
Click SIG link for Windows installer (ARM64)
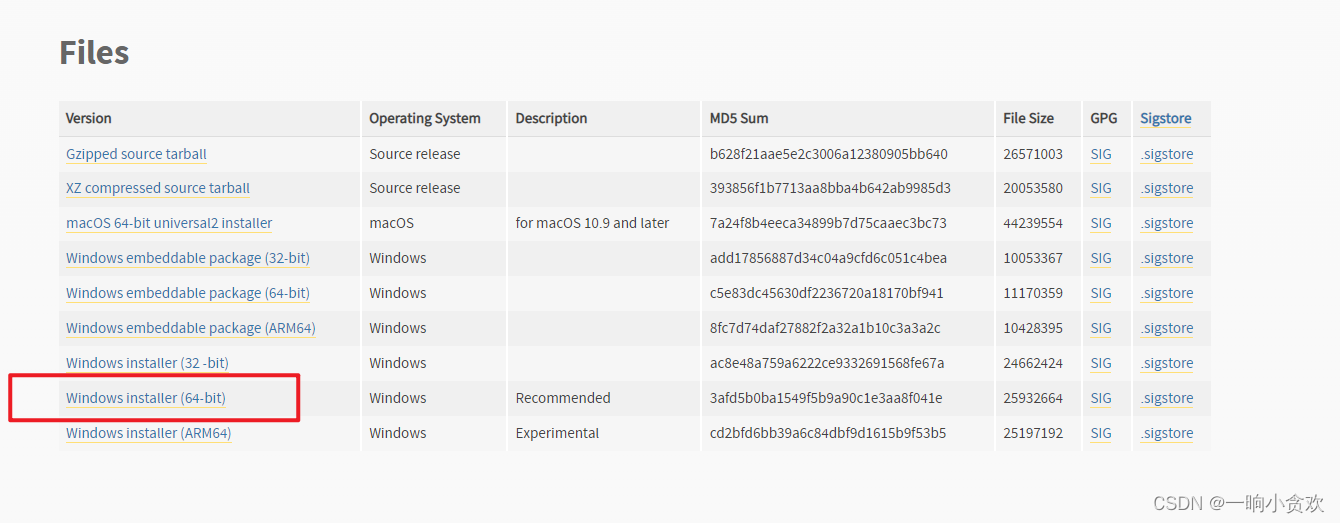tap(1101, 433)
